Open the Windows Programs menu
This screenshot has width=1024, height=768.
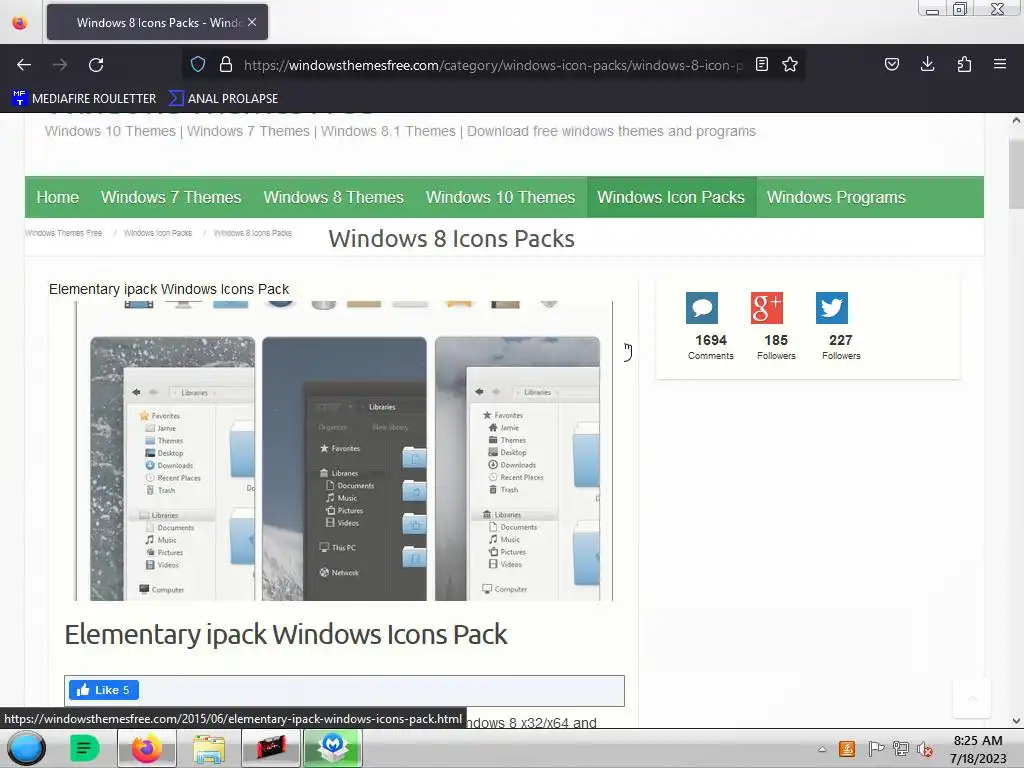pyautogui.click(x=836, y=197)
